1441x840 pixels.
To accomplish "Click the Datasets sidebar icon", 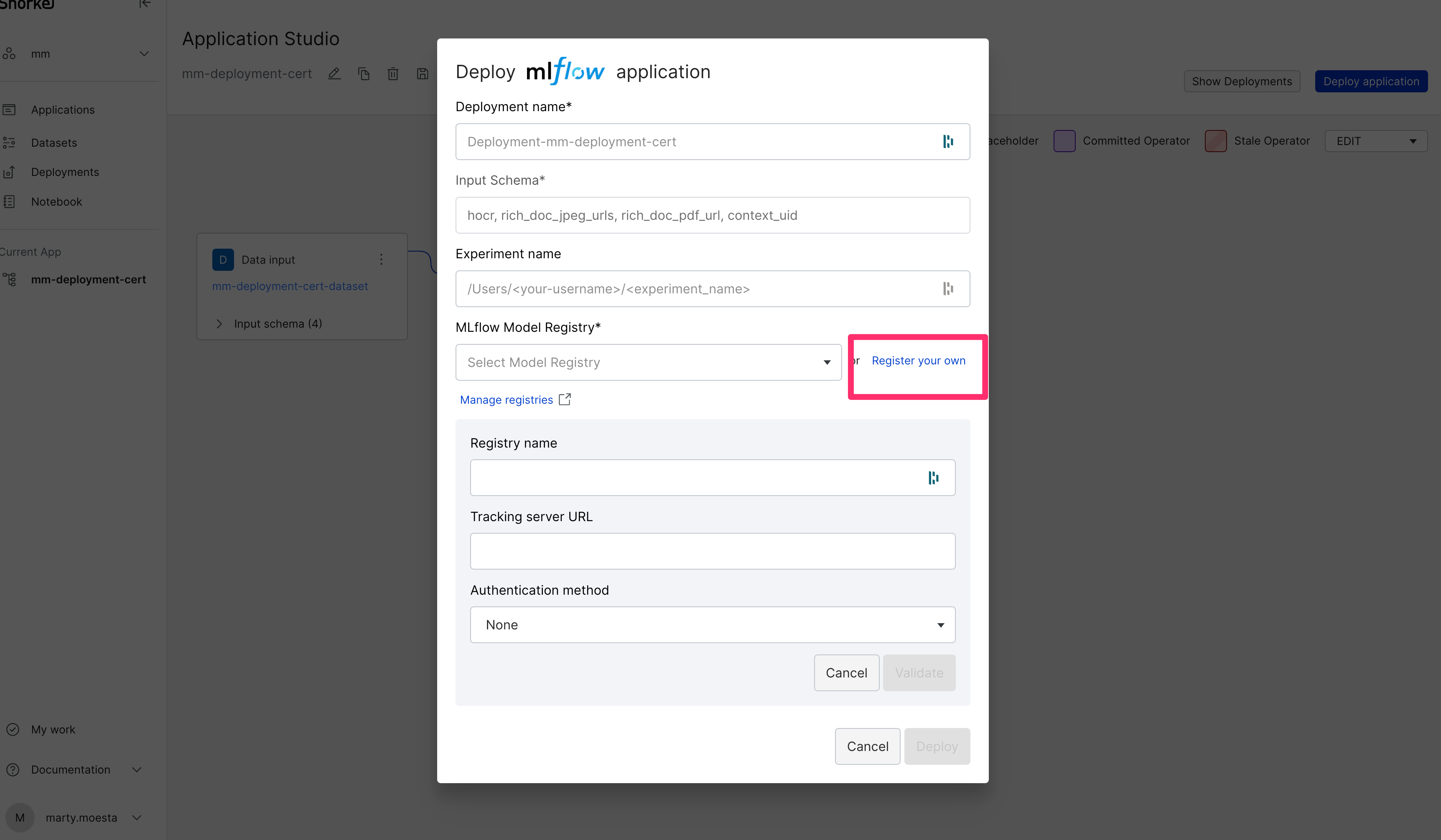I will click(9, 143).
